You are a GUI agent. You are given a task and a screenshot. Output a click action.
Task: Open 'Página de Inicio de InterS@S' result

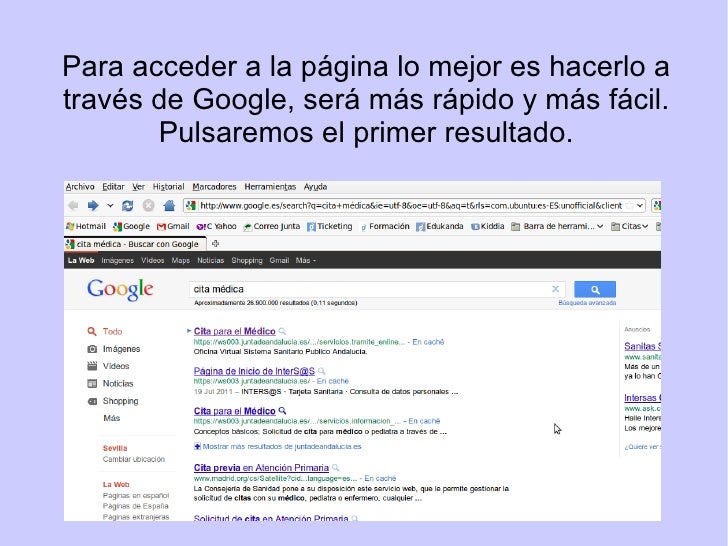click(x=254, y=371)
